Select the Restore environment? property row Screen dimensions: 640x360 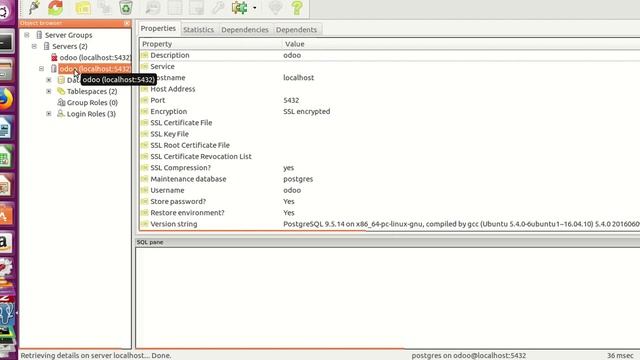click(x=390, y=213)
